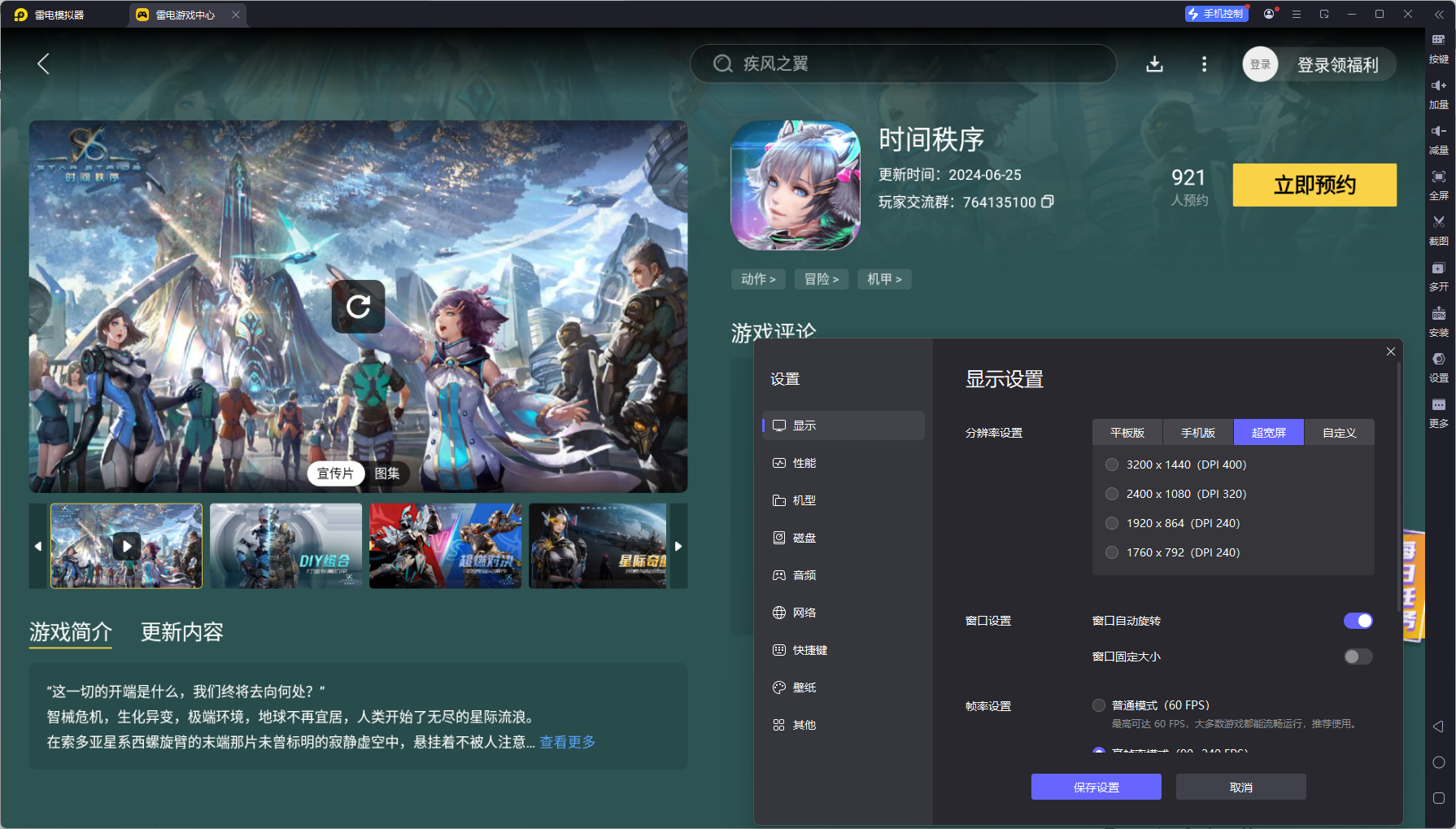This screenshot has width=1456, height=829.
Task: Enter fullscreen via 全屏 sidebar icon
Action: (x=1438, y=185)
